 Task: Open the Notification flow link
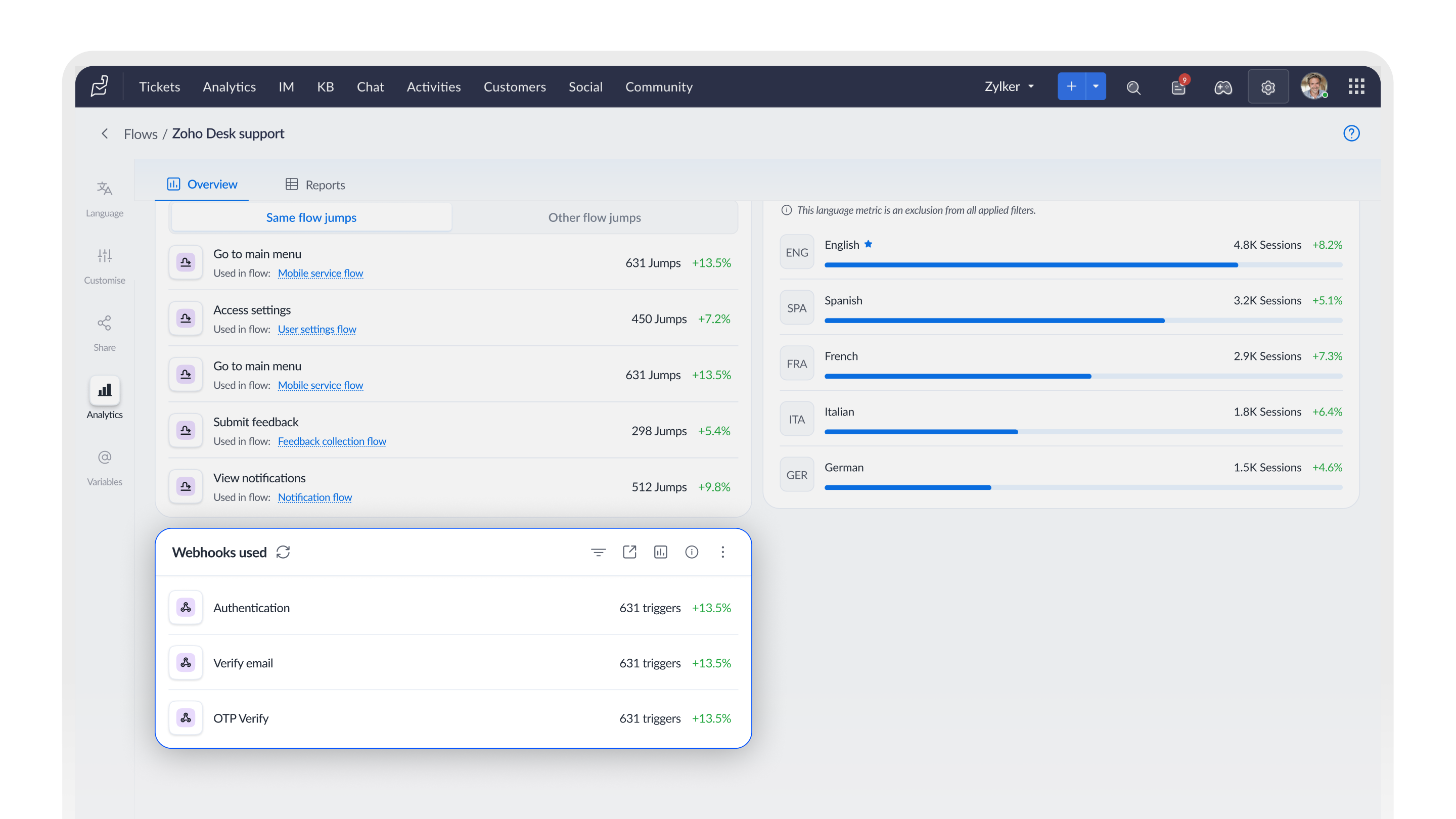315,497
